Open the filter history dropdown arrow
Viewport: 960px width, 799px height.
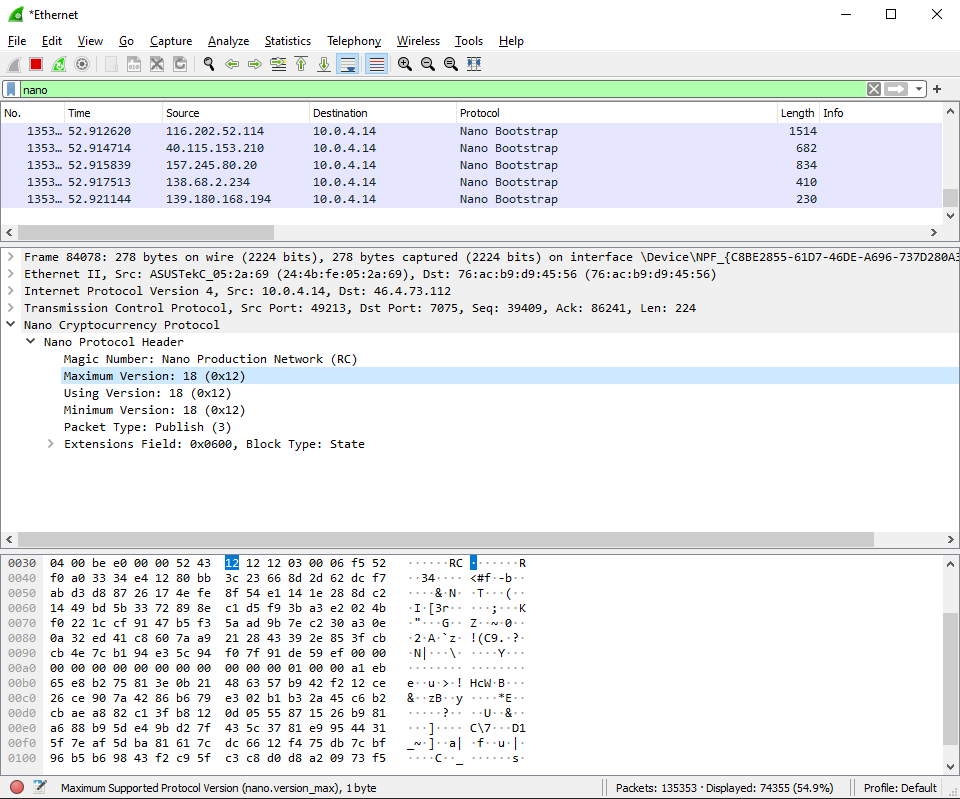(x=919, y=89)
